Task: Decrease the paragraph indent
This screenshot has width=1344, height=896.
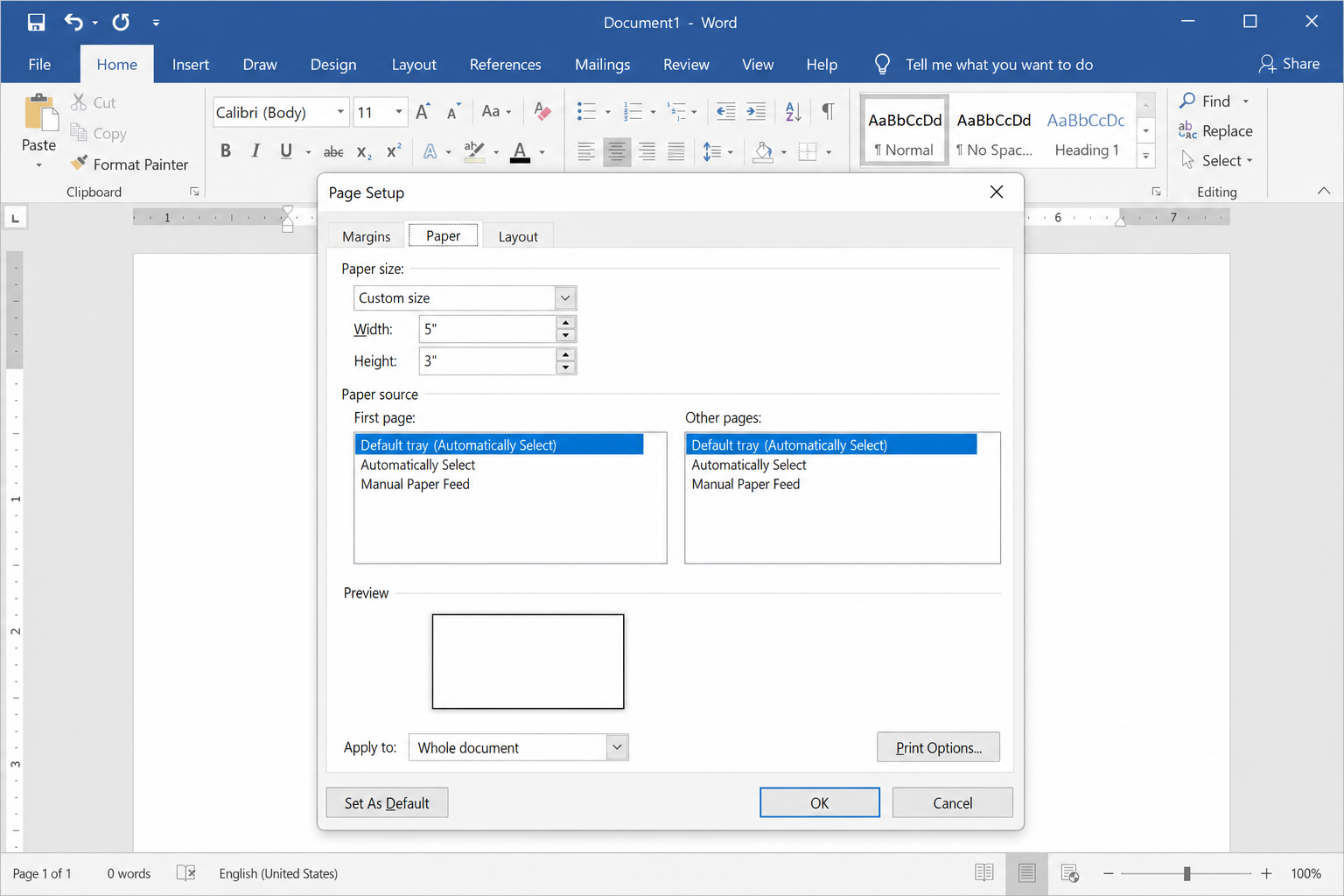Action: [725, 111]
